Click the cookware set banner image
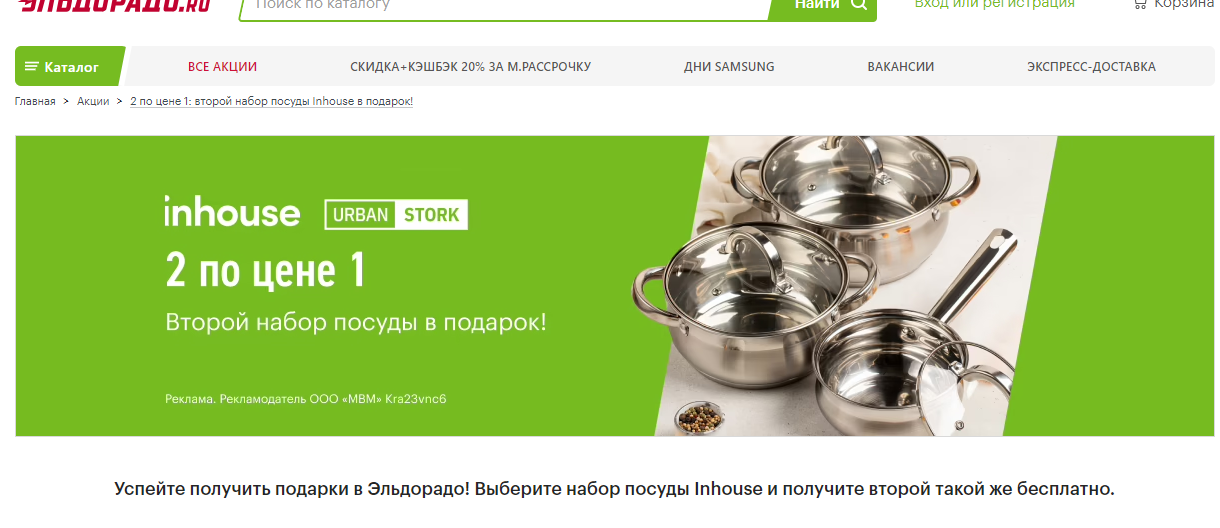This screenshot has height=528, width=1220. coord(840,286)
